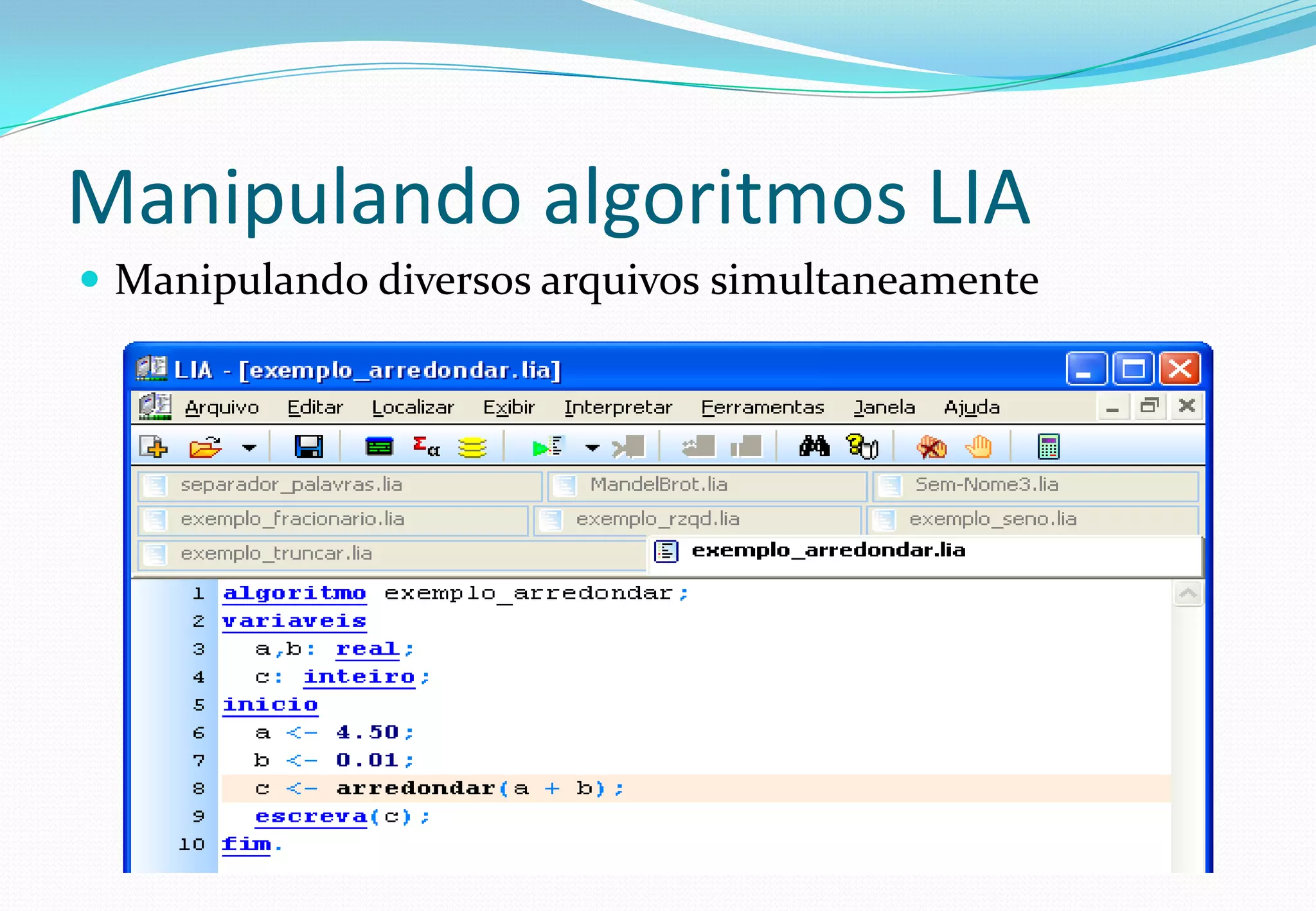Click the Open folder toolbar icon

tap(206, 447)
